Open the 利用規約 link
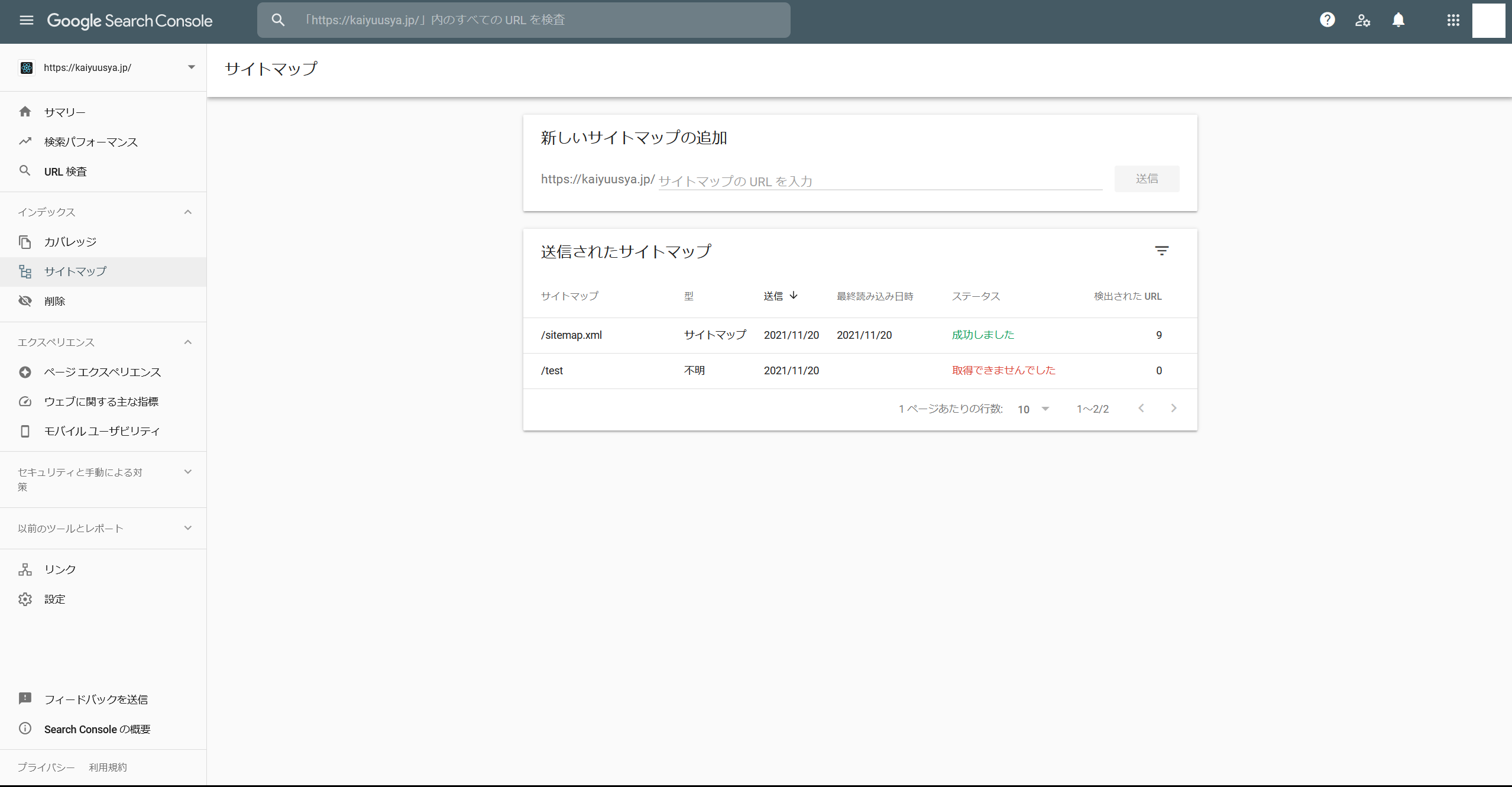The width and height of the screenshot is (1512, 787). tap(108, 767)
